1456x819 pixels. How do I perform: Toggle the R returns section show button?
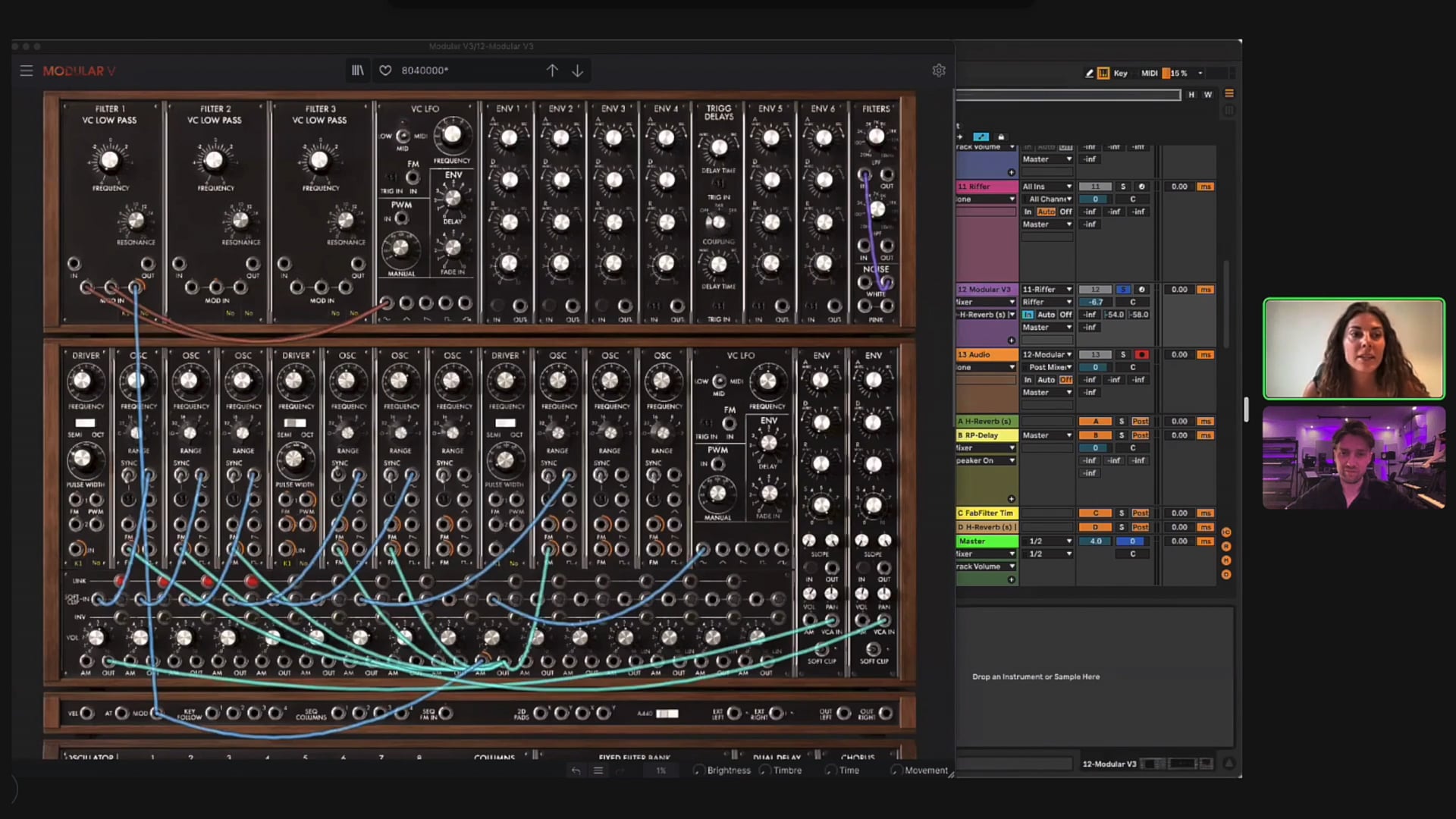(x=1226, y=547)
